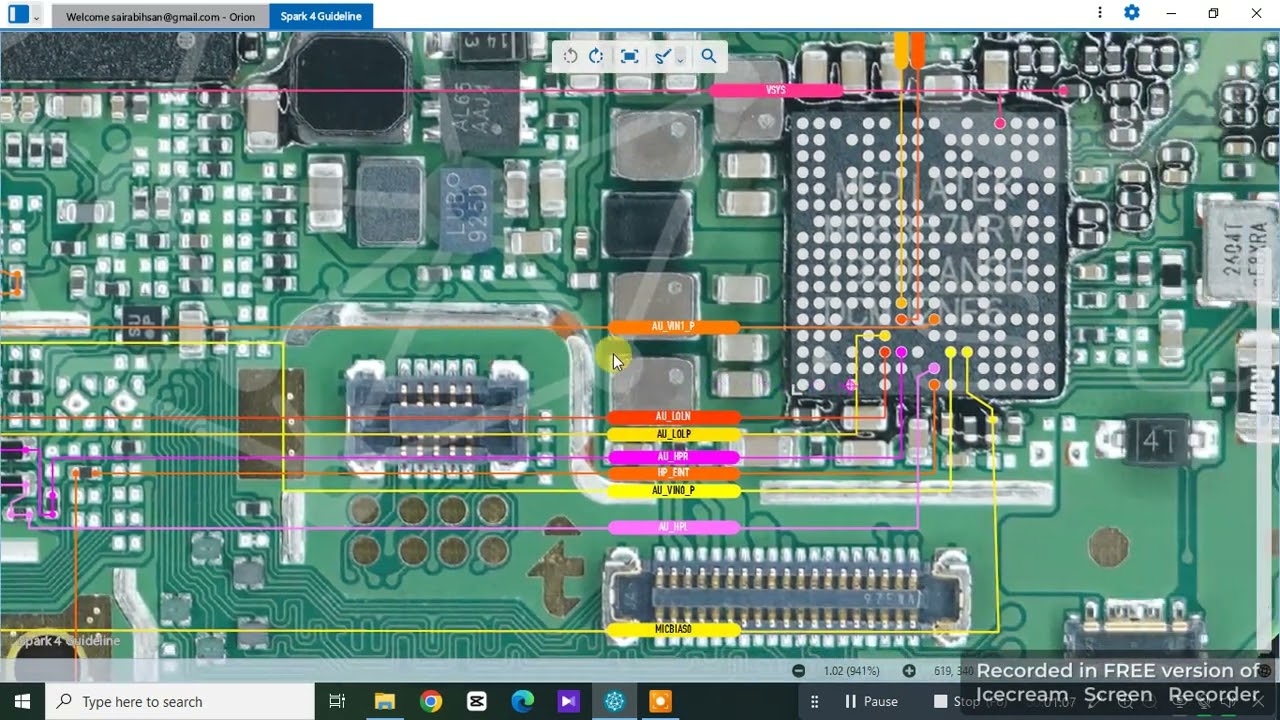Viewport: 1280px width, 720px height.
Task: Open Microsoft Edge from the taskbar
Action: pos(523,701)
